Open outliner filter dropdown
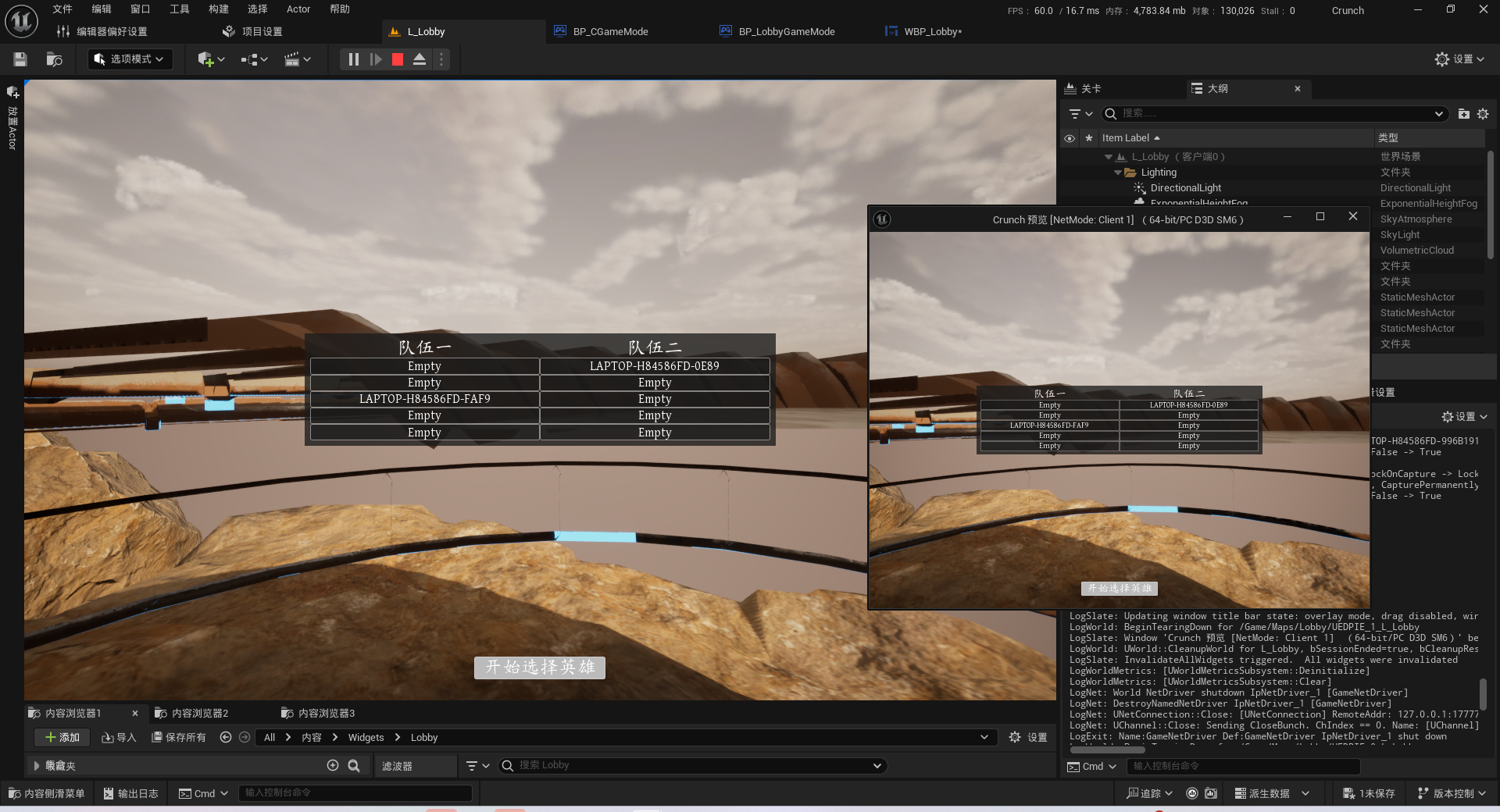 (1080, 114)
